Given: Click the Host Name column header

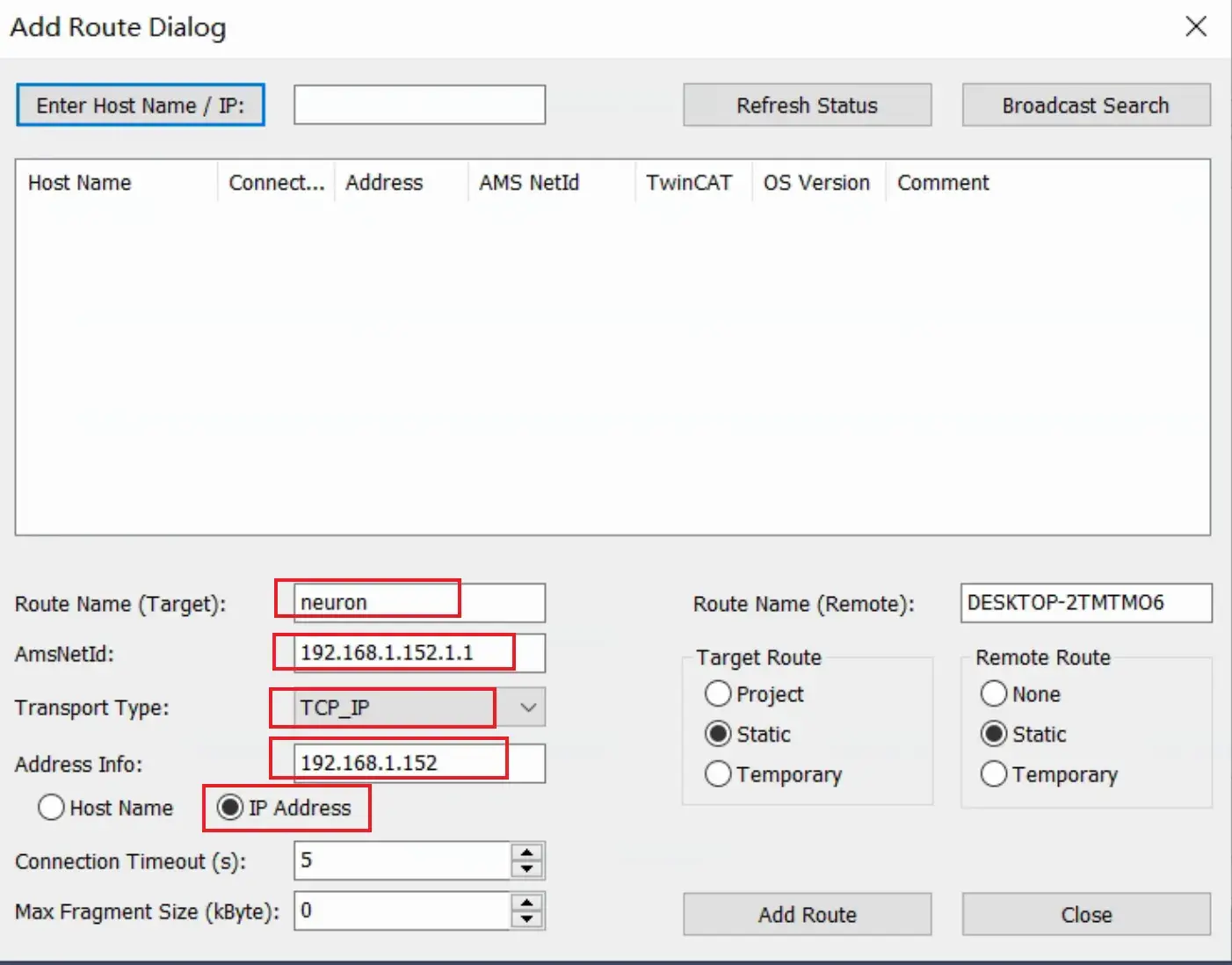Looking at the screenshot, I should tap(80, 183).
